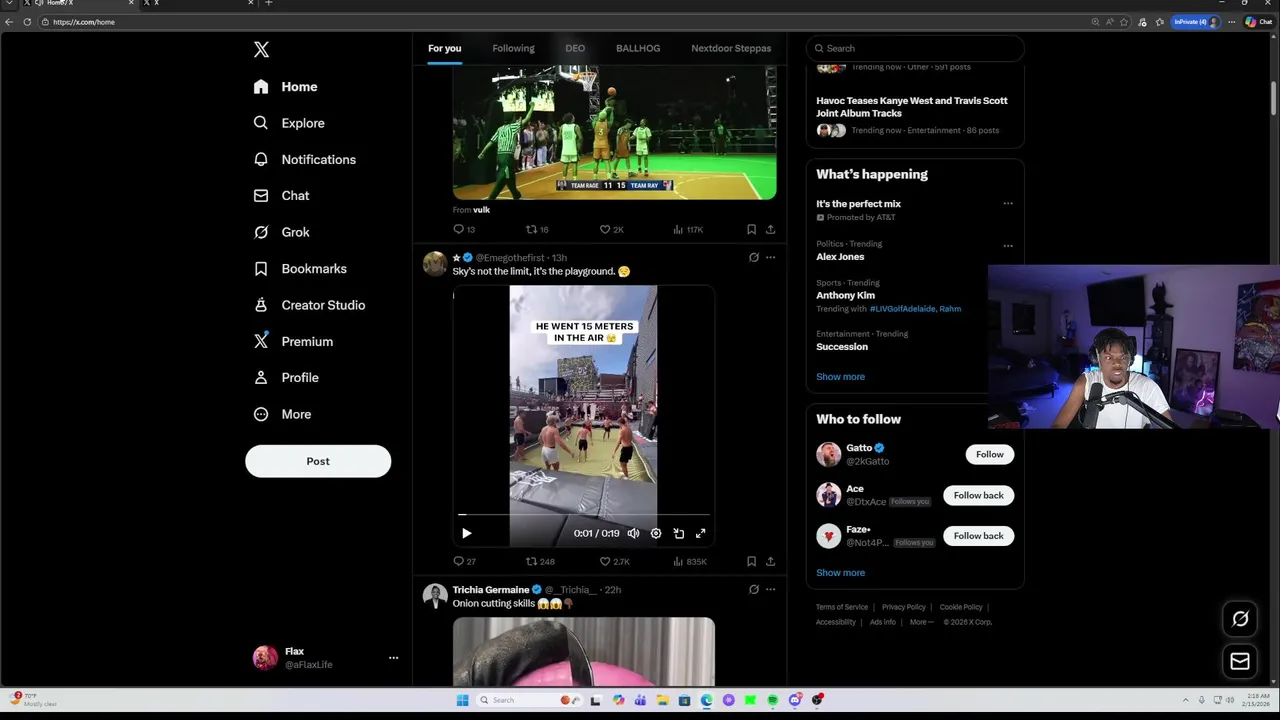1280x720 pixels.
Task: Open the basketball video thumbnail
Action: click(614, 132)
